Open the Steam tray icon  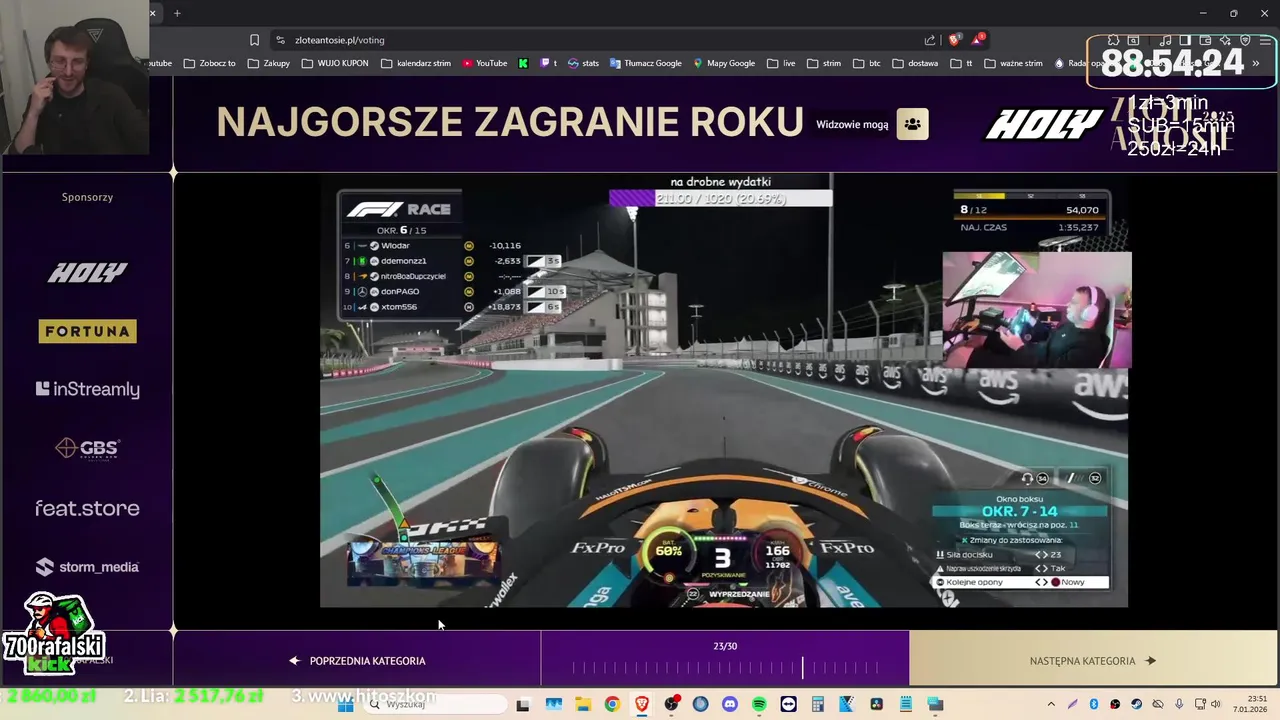click(1137, 704)
